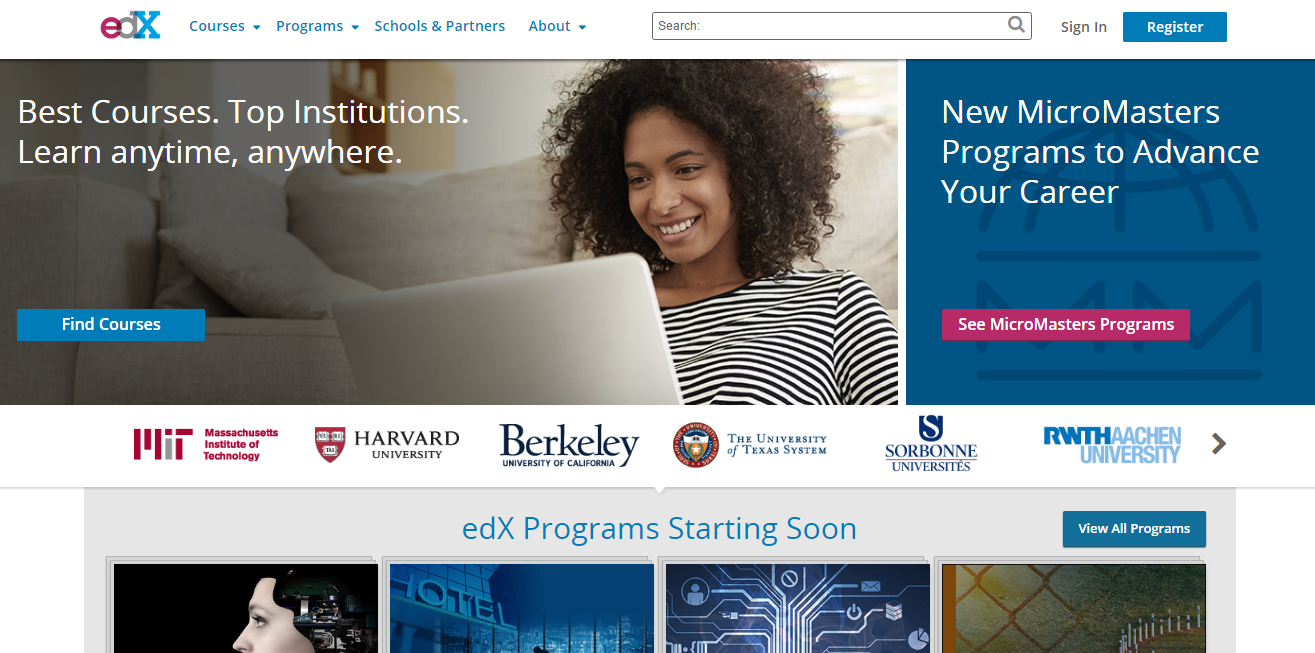This screenshot has width=1315, height=653.
Task: Select the Harvard University logo
Action: 387,444
